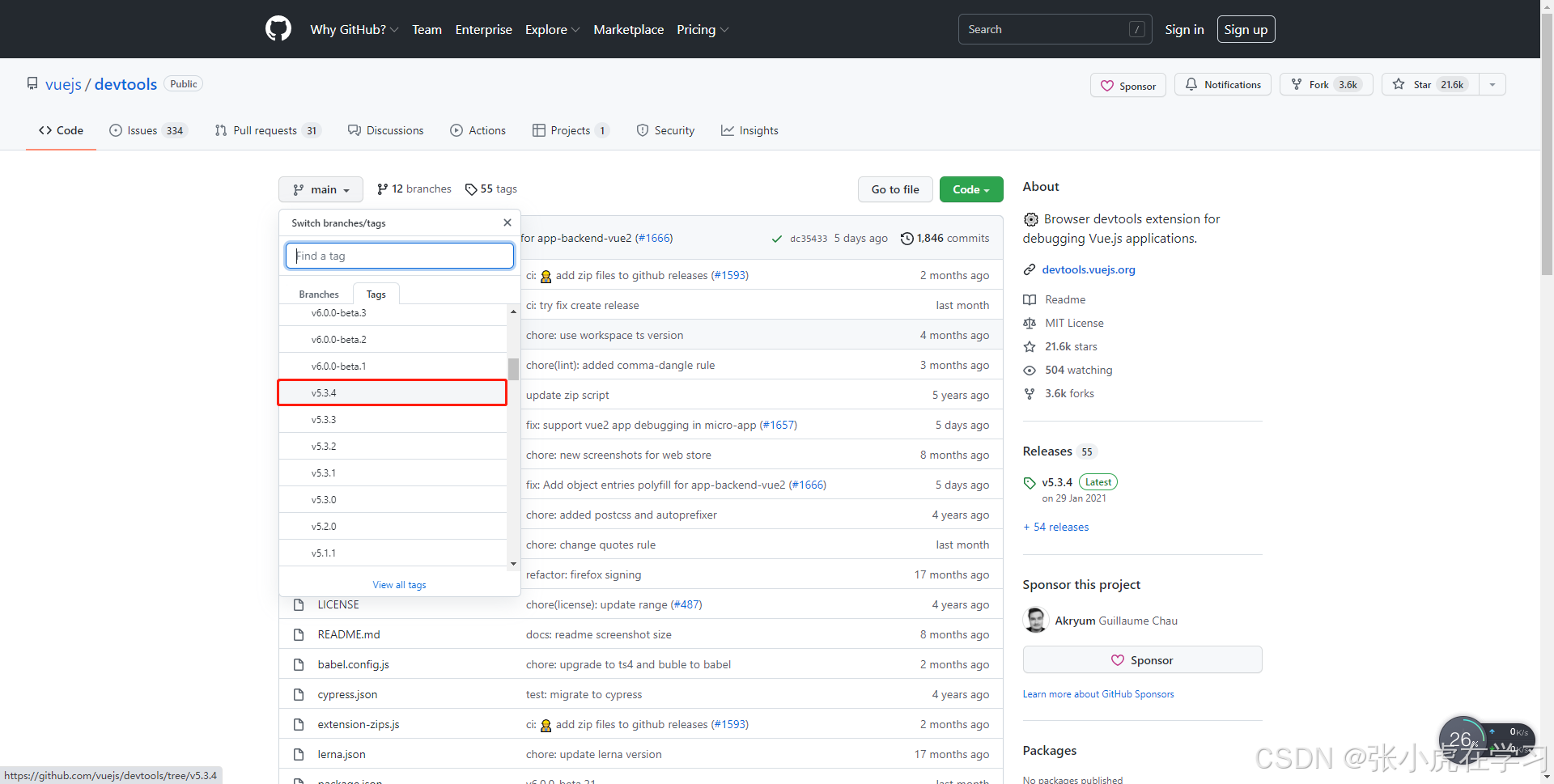Open the Security tab
Screen dimensions: 1554x784
(x=665, y=130)
